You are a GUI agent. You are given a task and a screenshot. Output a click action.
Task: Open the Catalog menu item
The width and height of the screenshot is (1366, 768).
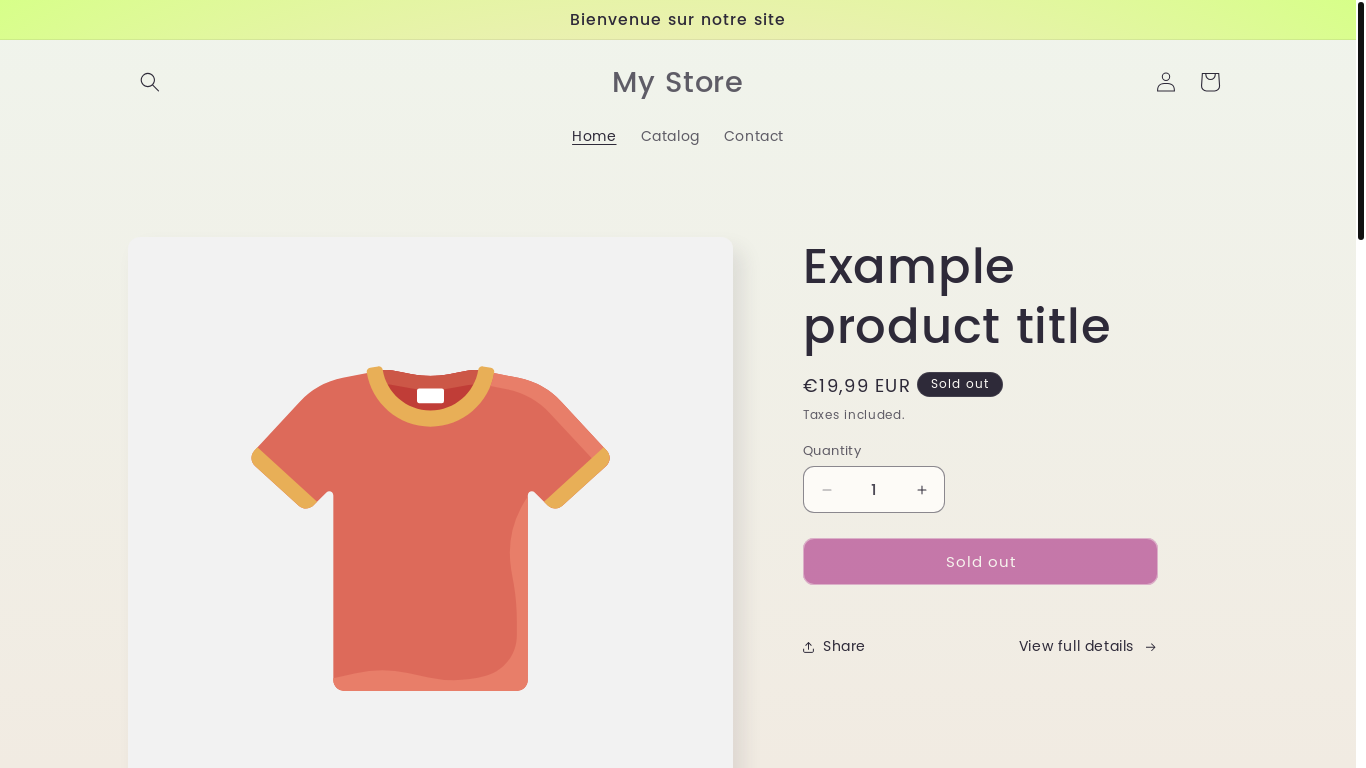pyautogui.click(x=670, y=136)
